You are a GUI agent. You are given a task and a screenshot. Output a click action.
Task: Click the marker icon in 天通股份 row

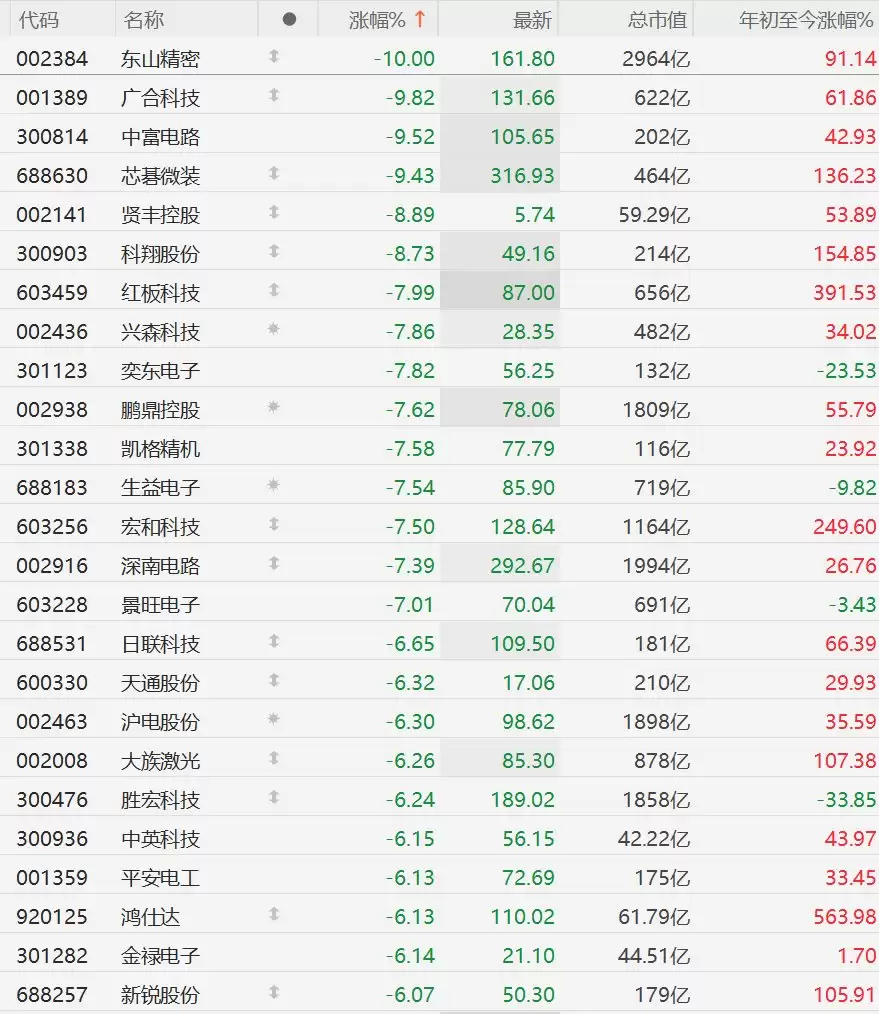pyautogui.click(x=274, y=680)
